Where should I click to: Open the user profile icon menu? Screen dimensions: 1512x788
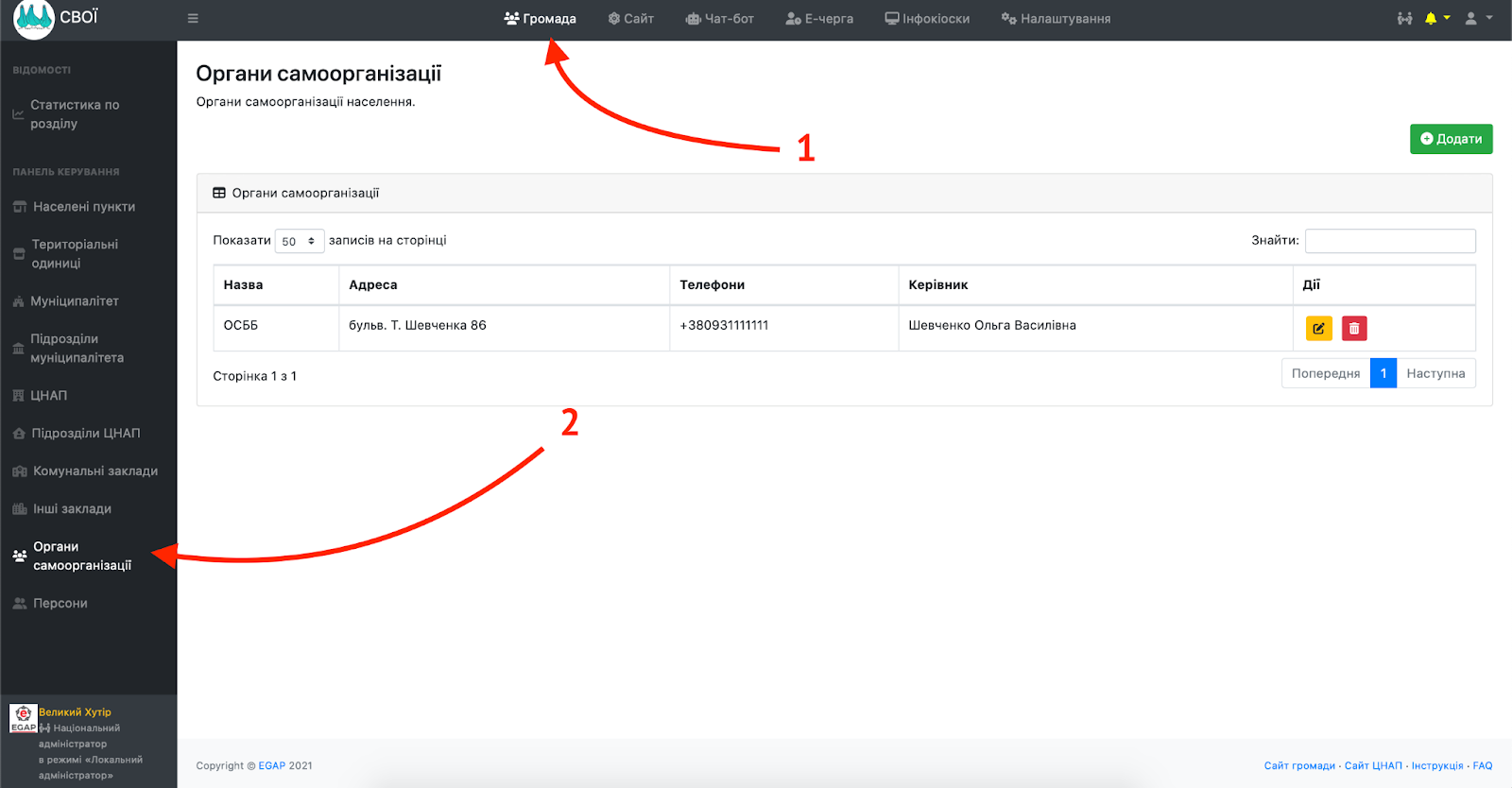[1472, 19]
